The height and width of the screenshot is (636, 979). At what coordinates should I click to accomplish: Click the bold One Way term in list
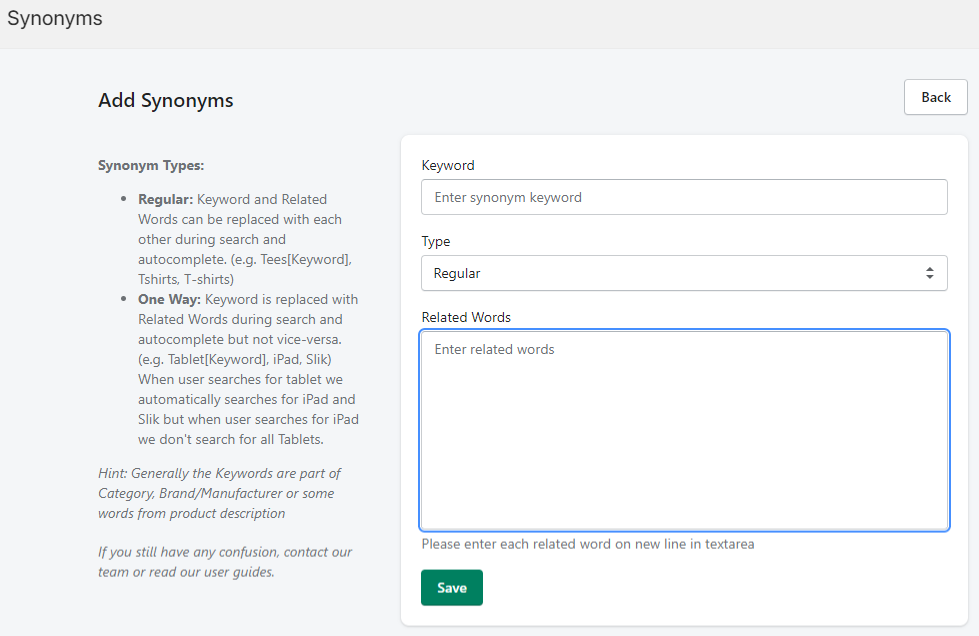169,299
